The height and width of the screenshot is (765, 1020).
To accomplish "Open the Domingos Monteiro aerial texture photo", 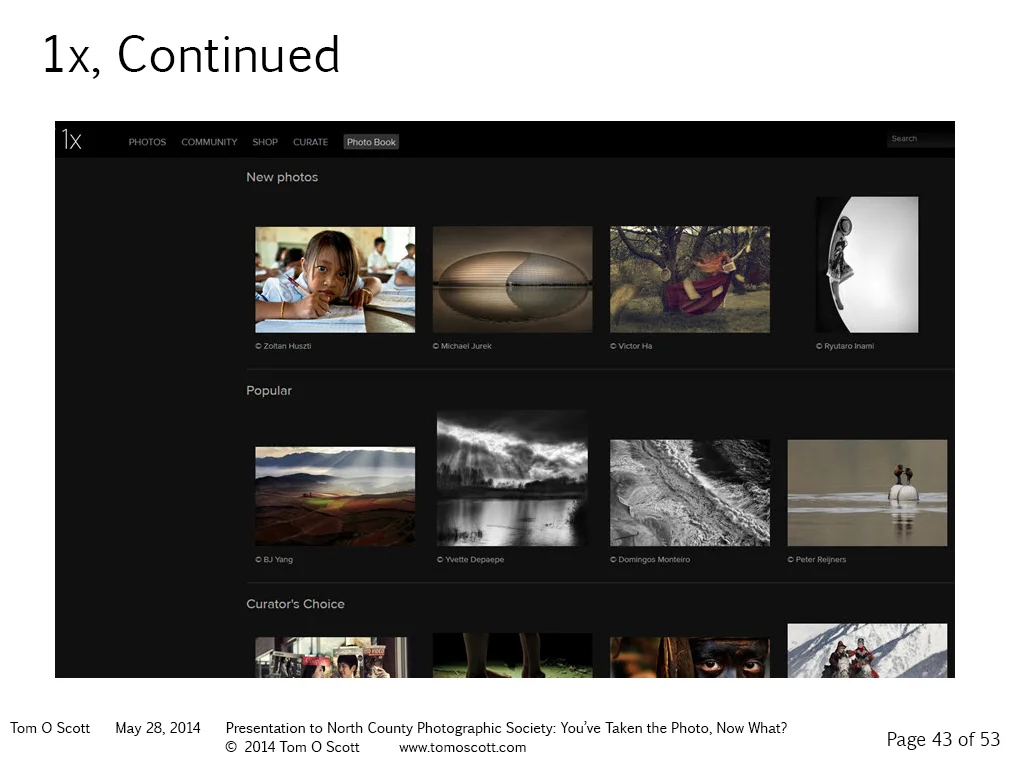I will (690, 493).
